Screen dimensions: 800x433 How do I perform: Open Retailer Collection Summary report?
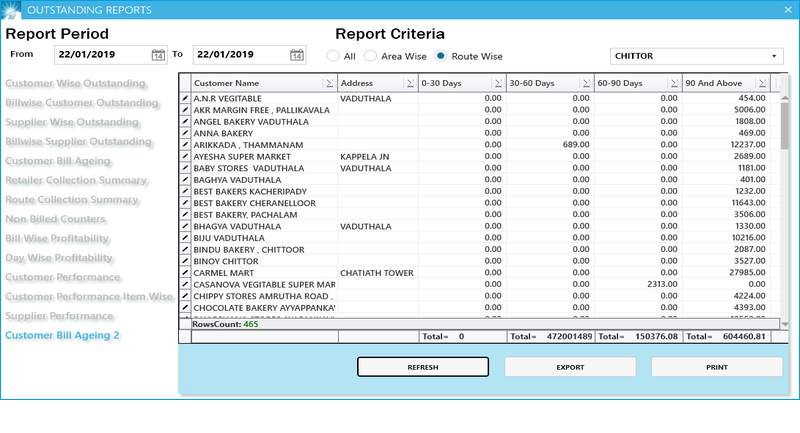[x=76, y=180]
